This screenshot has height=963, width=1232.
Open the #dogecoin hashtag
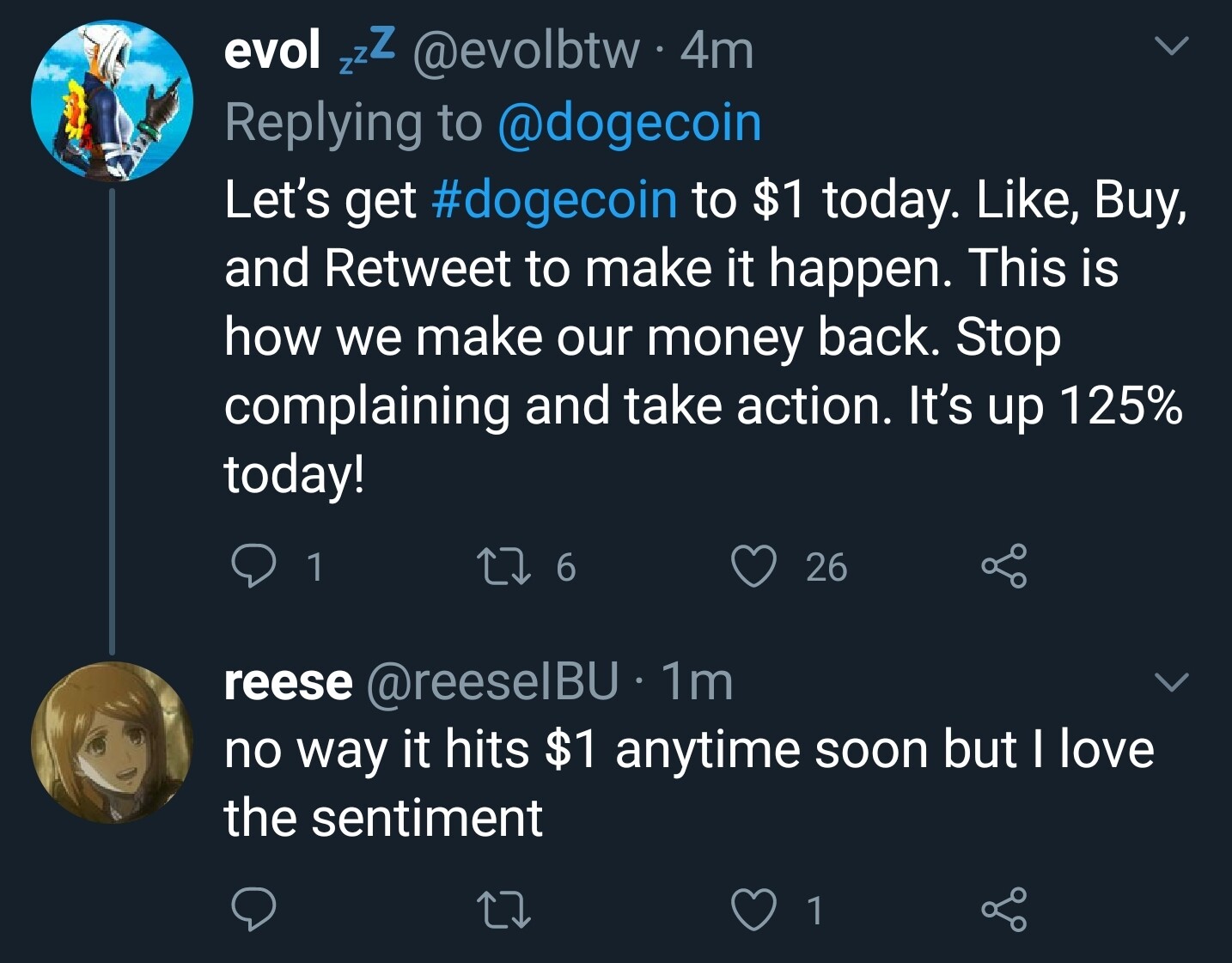coord(555,199)
